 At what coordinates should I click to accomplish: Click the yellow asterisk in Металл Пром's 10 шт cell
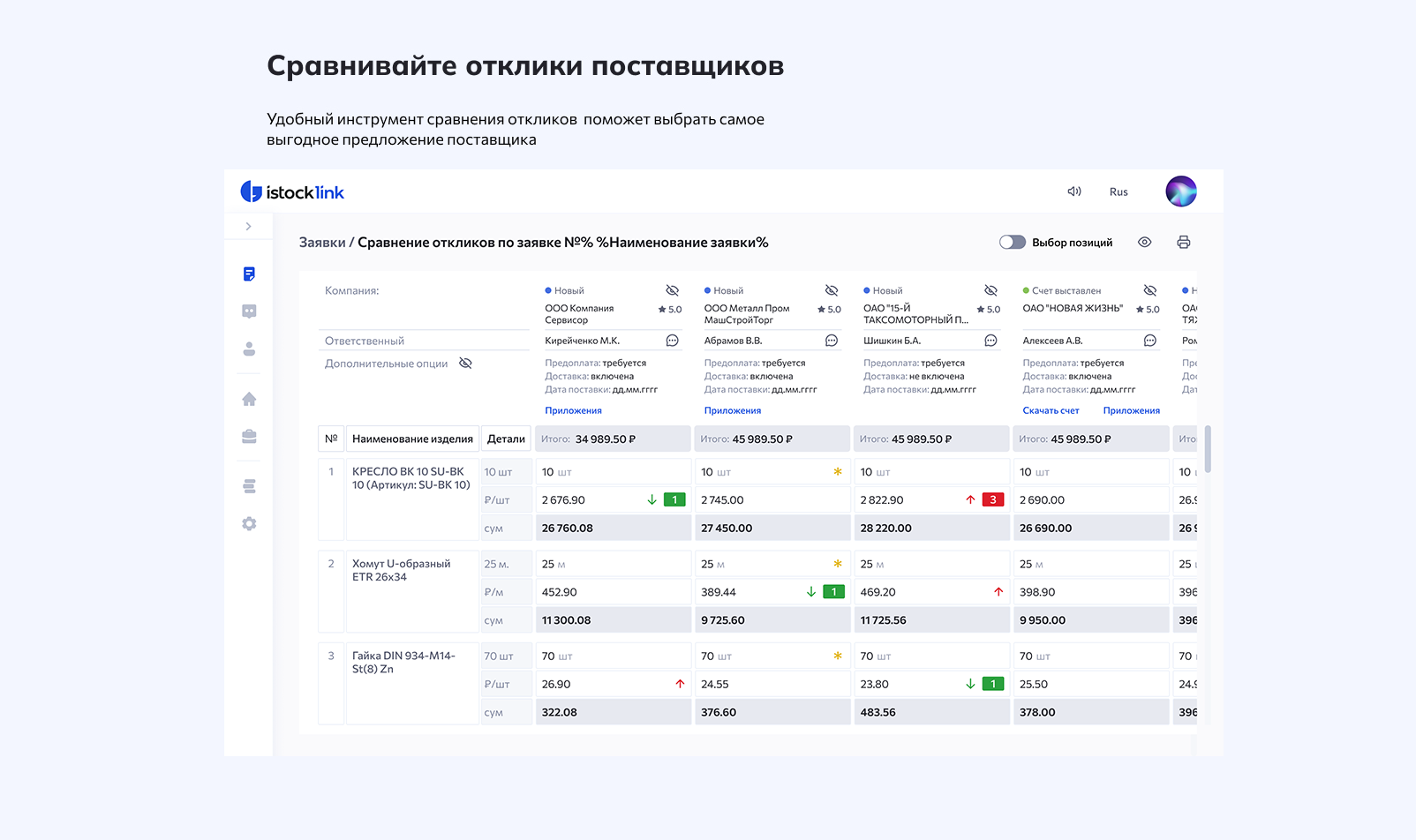click(838, 472)
